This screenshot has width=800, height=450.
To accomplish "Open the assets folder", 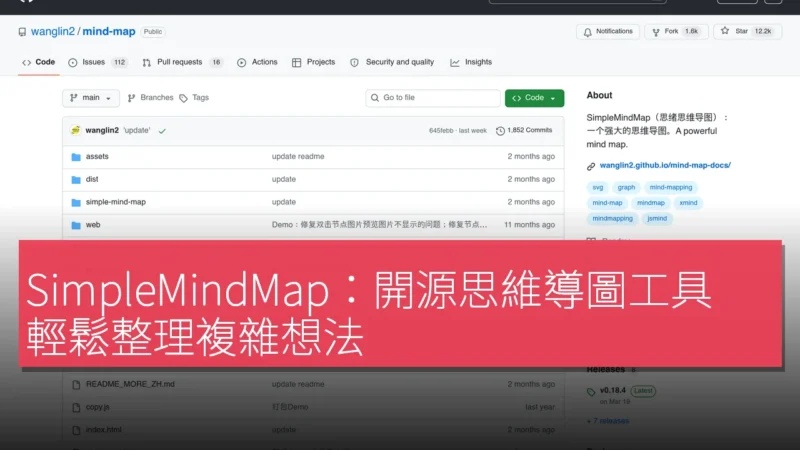I will pos(97,157).
